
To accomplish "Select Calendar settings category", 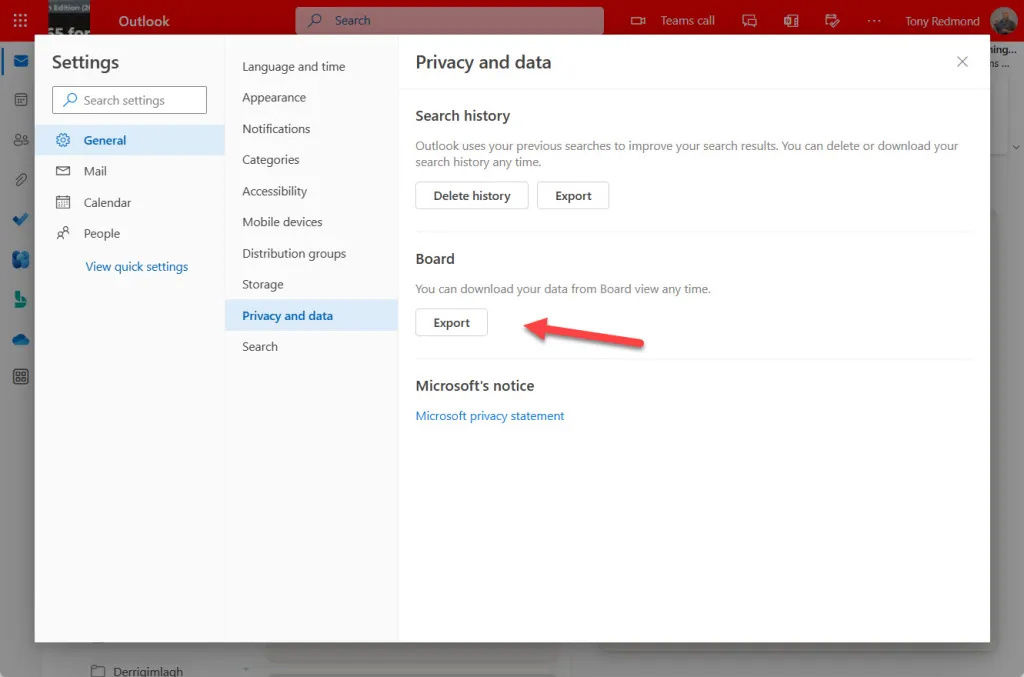I will click(129, 202).
